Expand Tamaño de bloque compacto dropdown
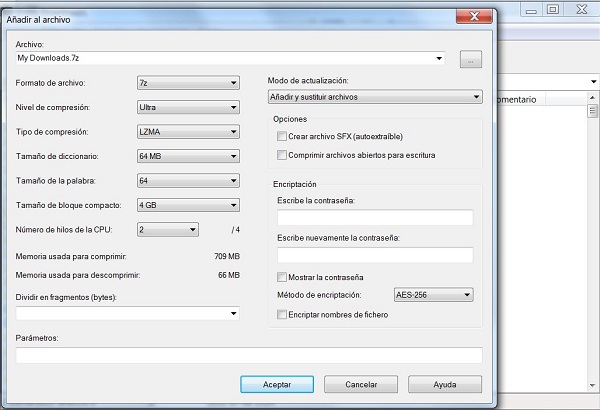Viewport: 600px width, 410px height. [188, 205]
